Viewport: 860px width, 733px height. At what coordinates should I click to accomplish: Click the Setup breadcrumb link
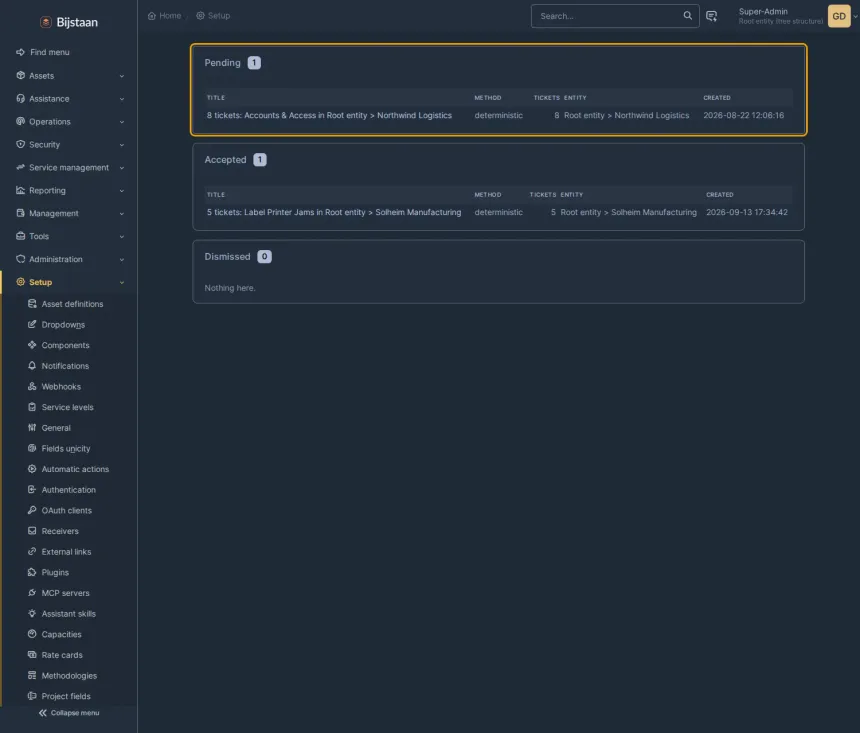coord(213,16)
